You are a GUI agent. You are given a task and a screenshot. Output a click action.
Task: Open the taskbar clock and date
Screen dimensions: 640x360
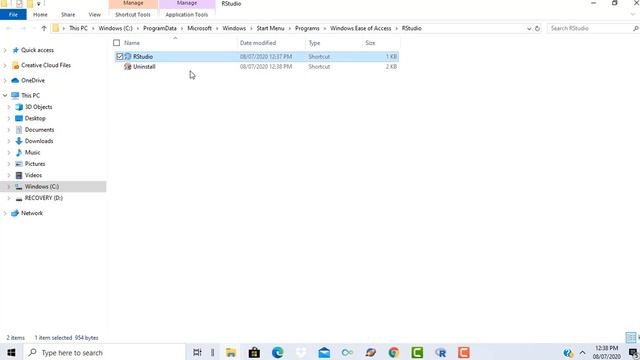click(x=607, y=352)
